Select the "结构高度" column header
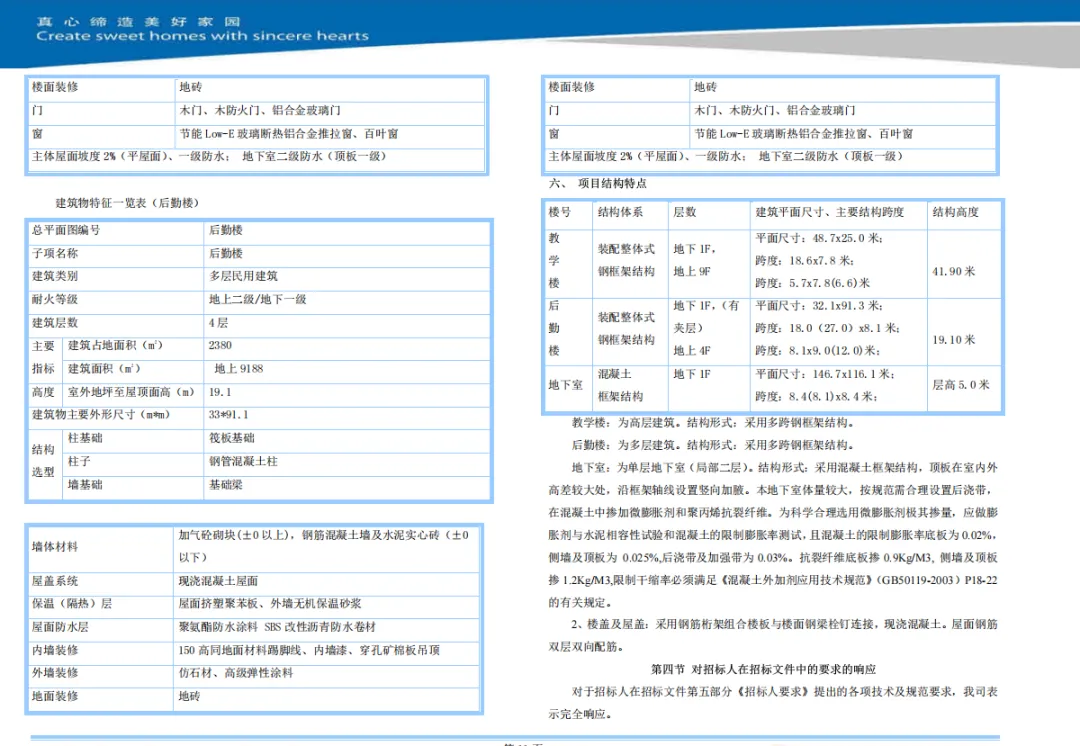Image resolution: width=1080 pixels, height=746 pixels. pyautogui.click(x=955, y=212)
